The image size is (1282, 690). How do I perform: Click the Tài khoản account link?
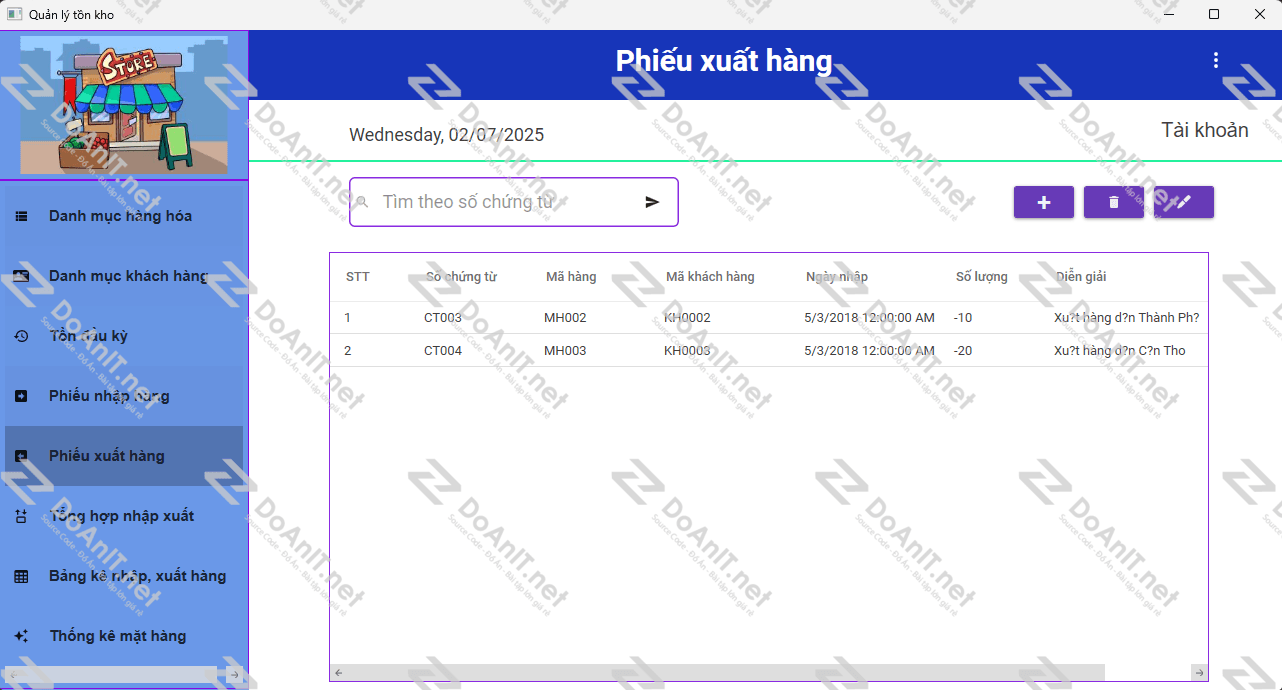1204,130
